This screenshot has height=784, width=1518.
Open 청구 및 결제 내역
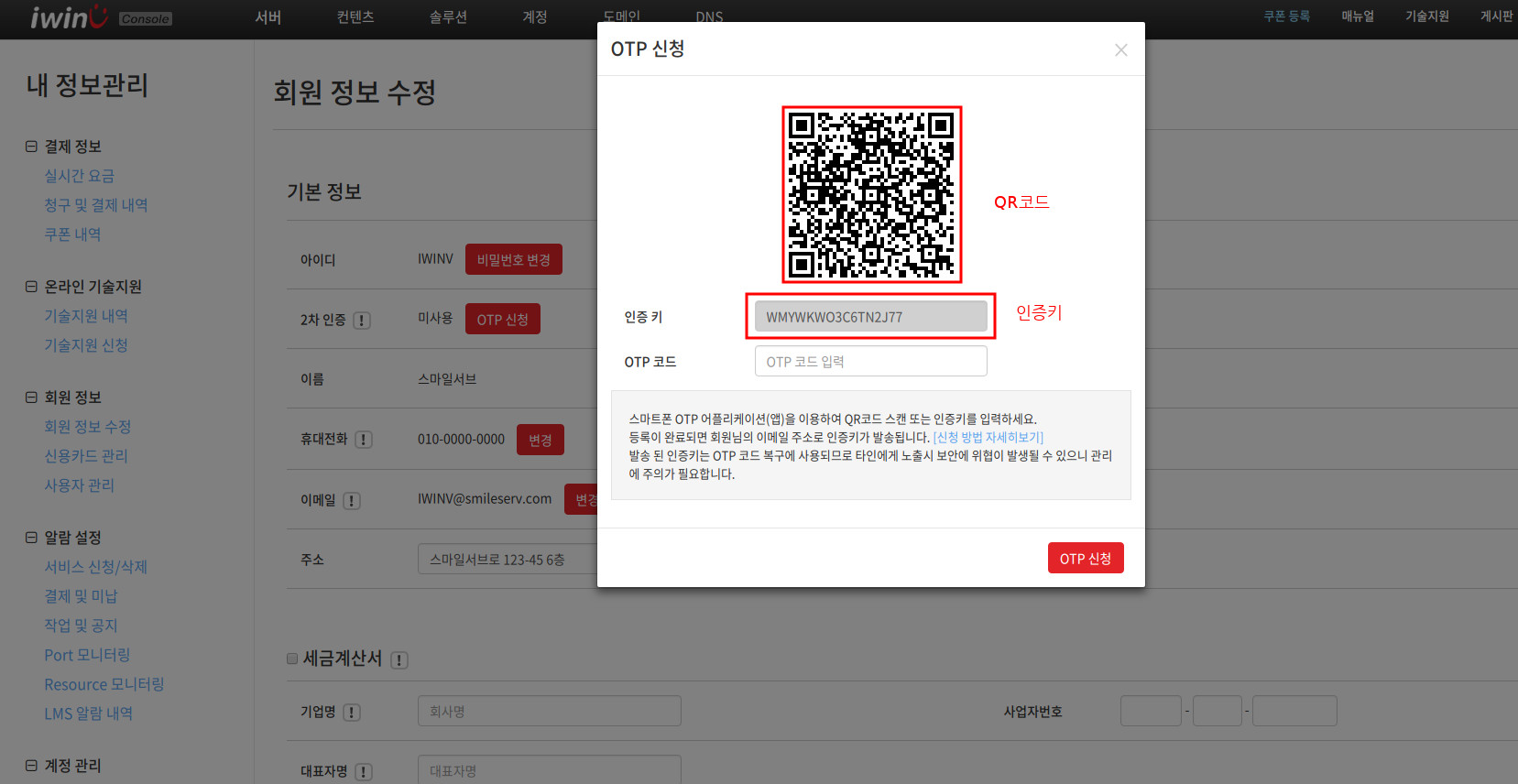[x=96, y=205]
